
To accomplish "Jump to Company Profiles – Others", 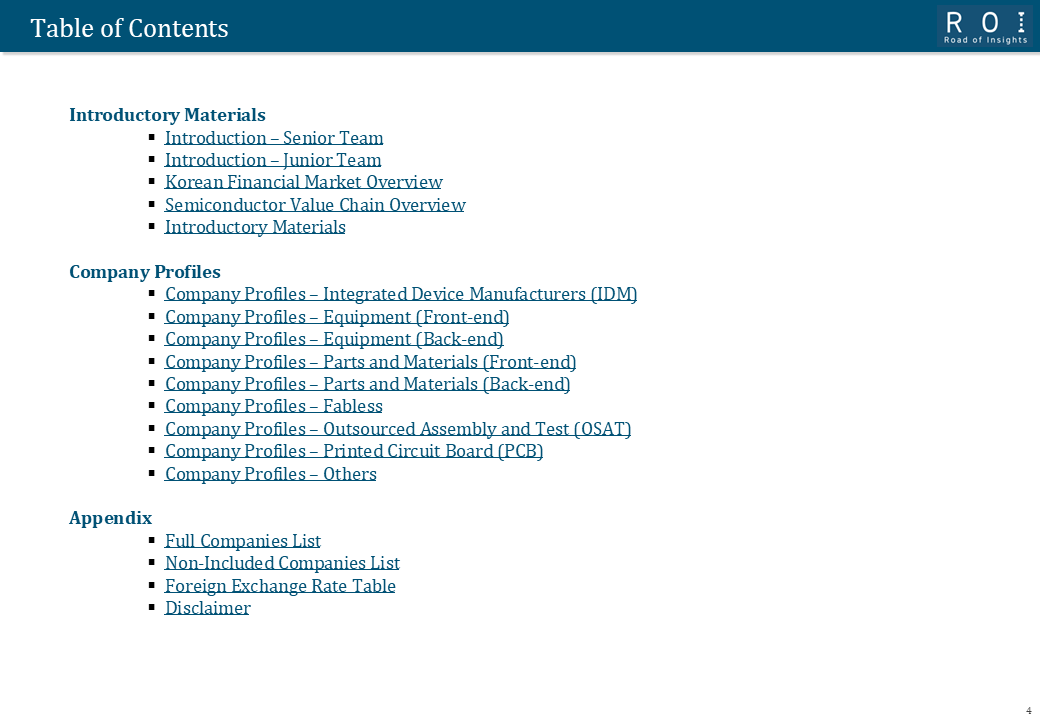I will point(271,474).
